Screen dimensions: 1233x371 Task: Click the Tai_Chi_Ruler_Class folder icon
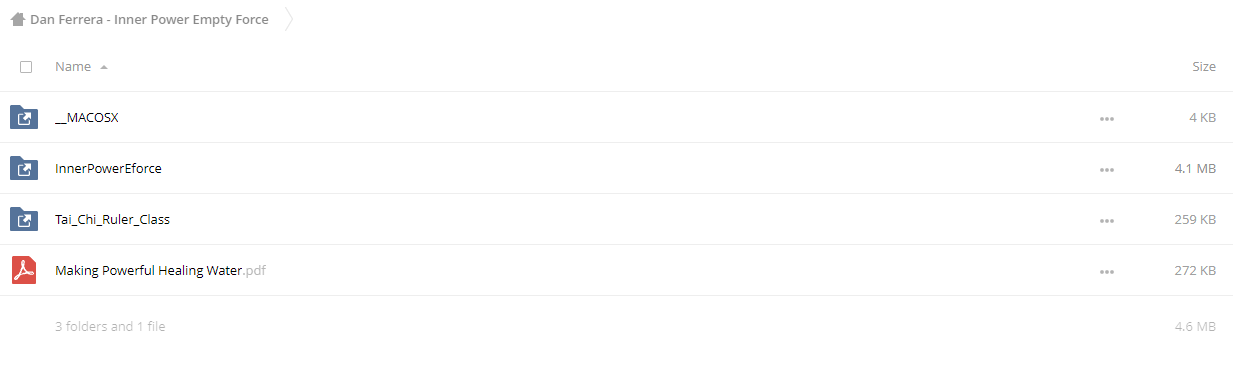click(x=24, y=219)
